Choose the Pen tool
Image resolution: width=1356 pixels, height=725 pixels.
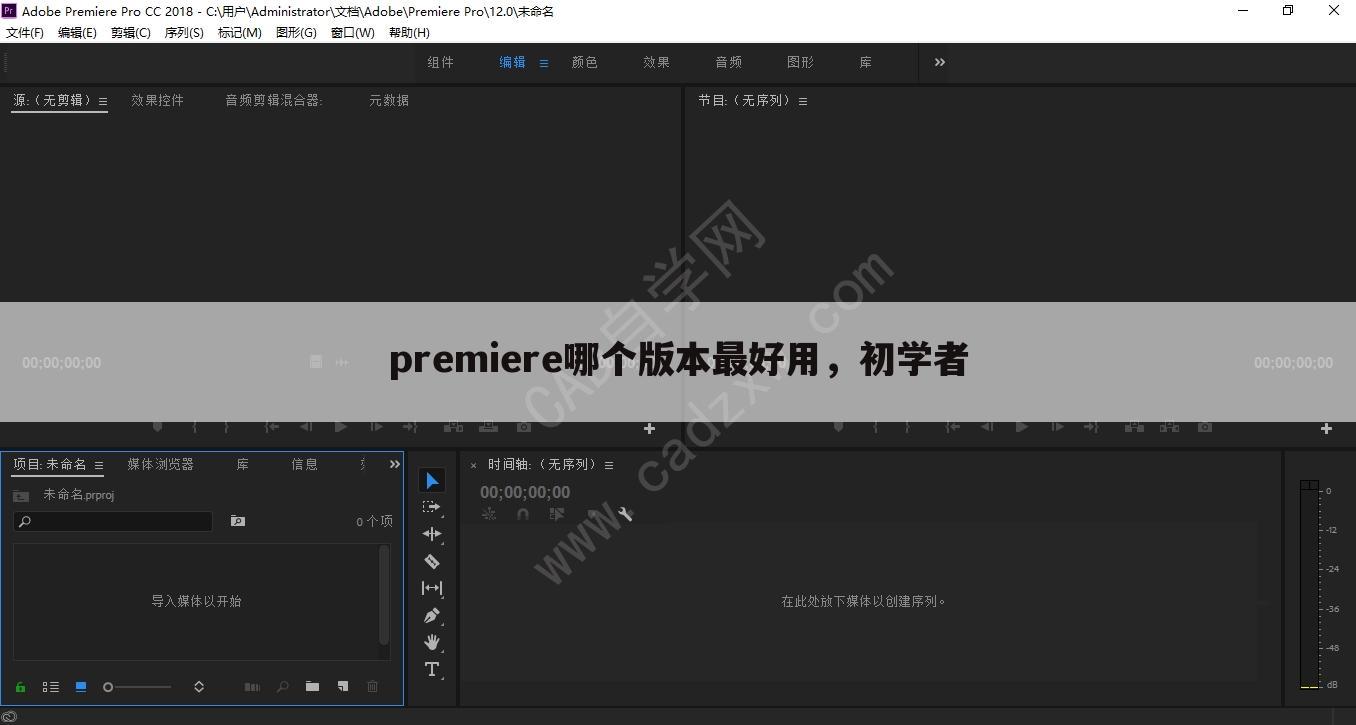point(432,615)
